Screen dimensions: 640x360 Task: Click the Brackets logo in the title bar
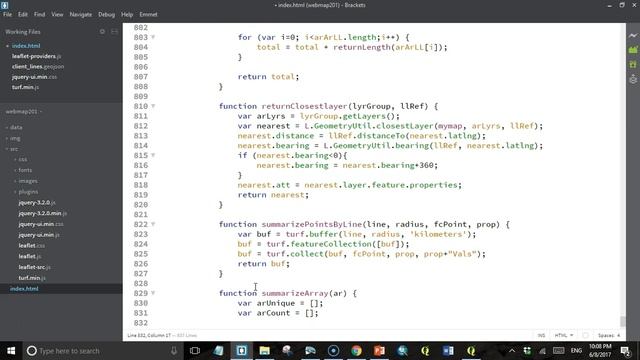[5, 5]
